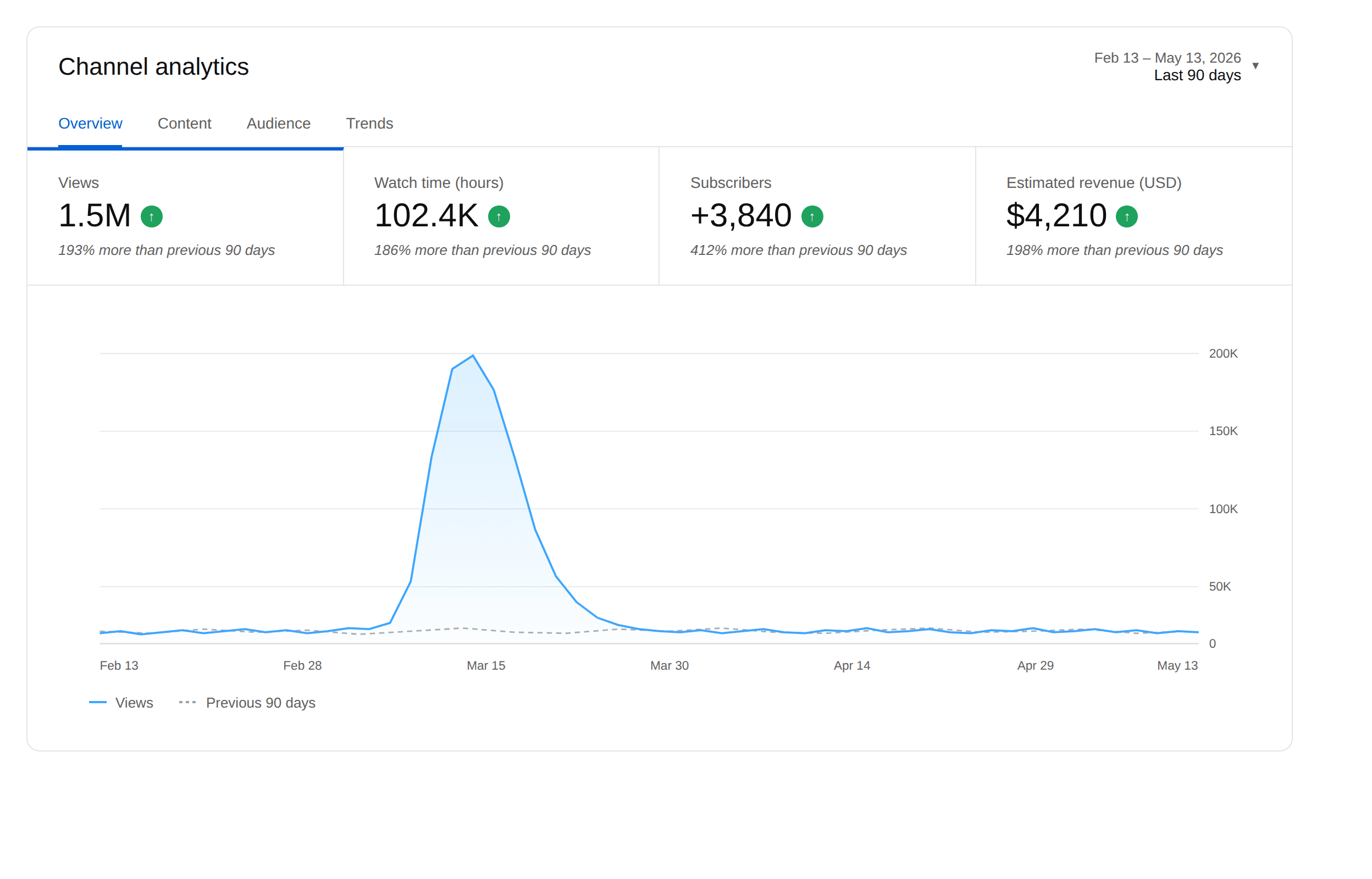Click the 198% more than previous text

[x=1114, y=250]
